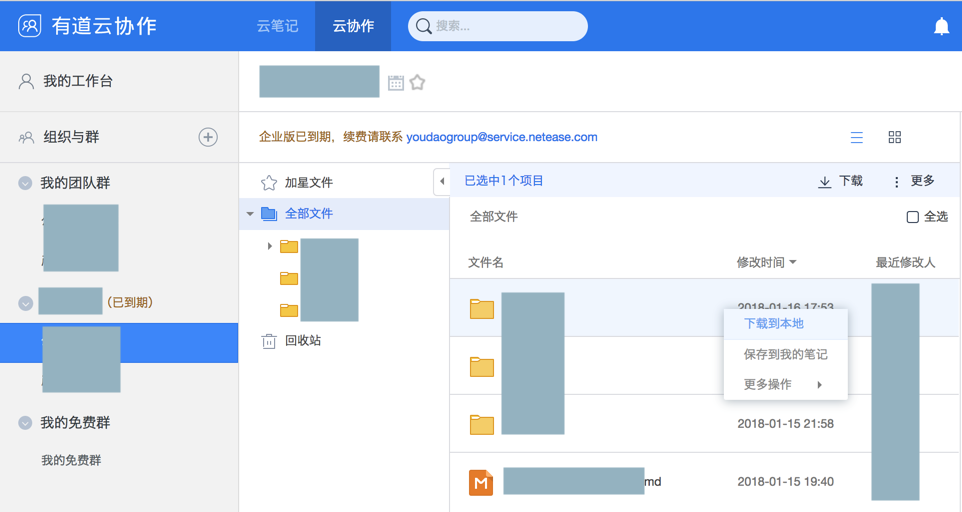The width and height of the screenshot is (962, 512).
Task: Collapse the 全部文件 tree node
Action: point(250,214)
